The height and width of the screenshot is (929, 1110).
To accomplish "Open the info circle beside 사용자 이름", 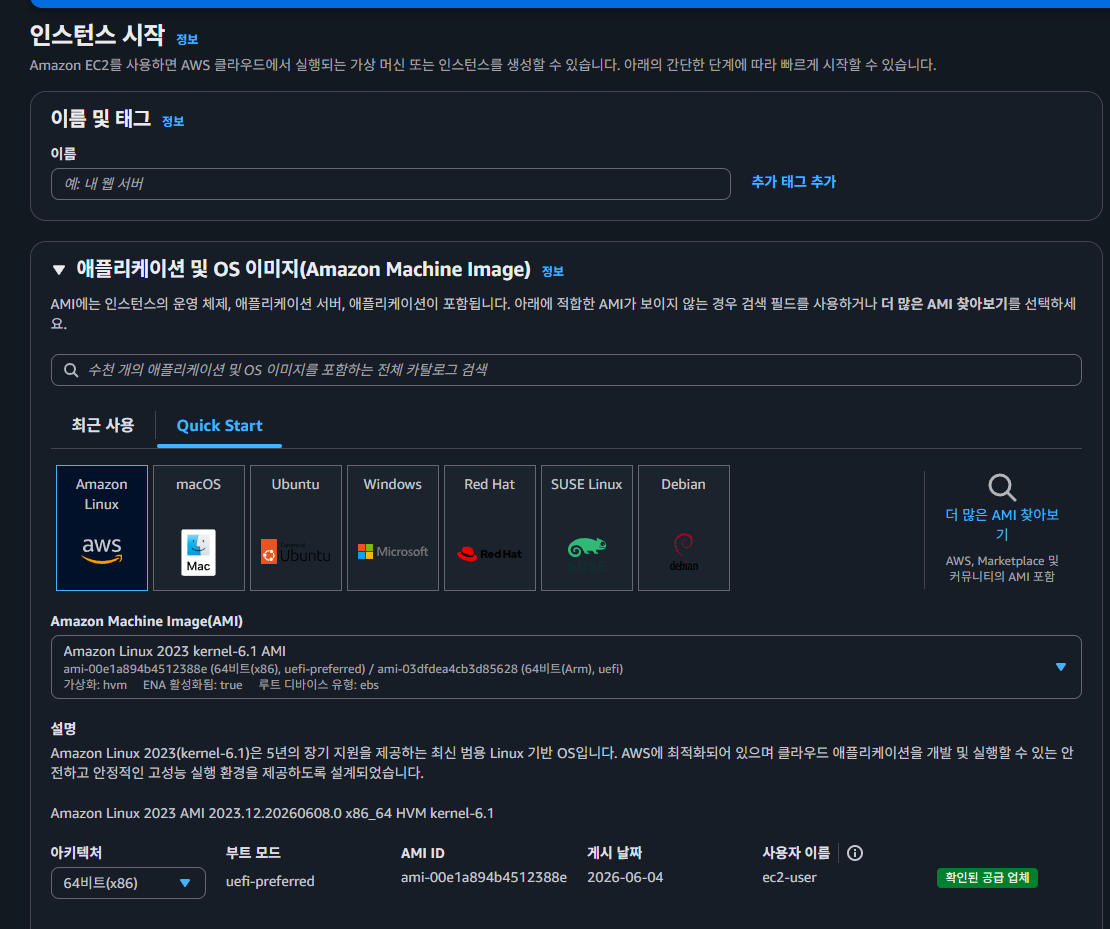I will [854, 853].
